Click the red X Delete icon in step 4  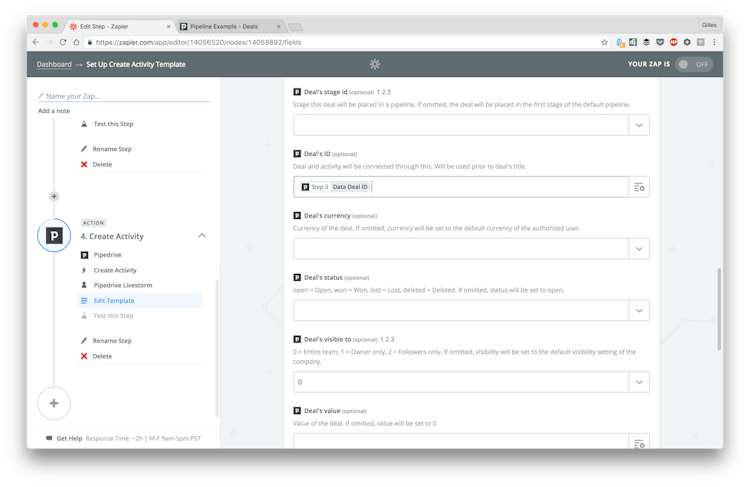click(84, 356)
